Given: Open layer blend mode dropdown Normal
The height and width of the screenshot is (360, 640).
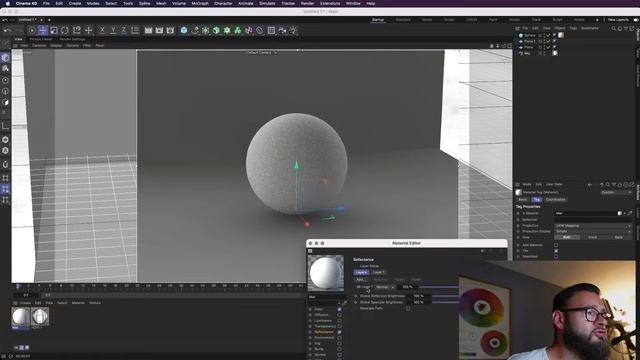Looking at the screenshot, I should 385,287.
